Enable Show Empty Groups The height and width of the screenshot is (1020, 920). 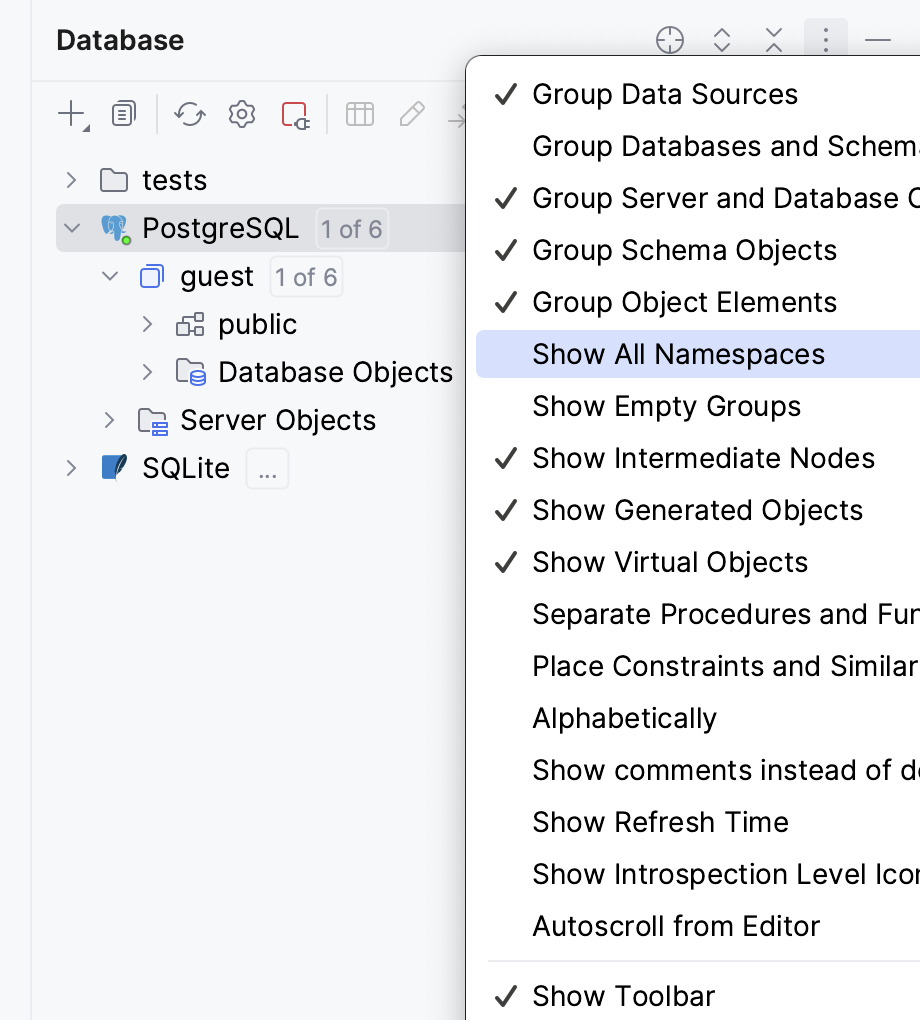click(666, 406)
